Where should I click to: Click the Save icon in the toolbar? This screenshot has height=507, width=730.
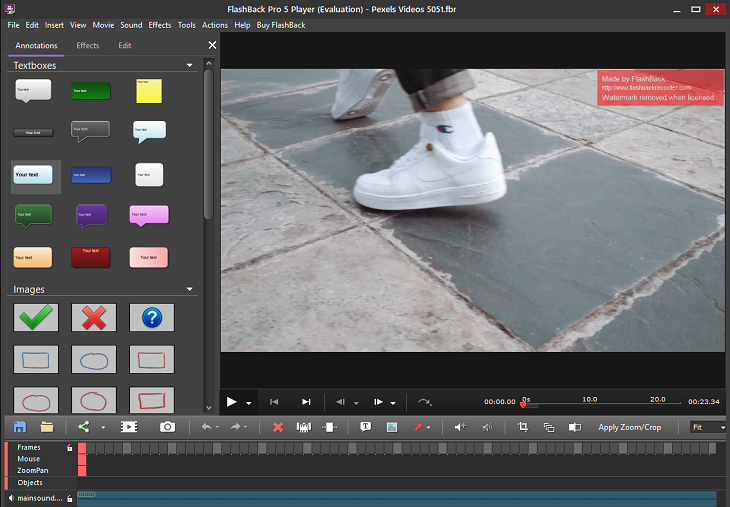click(20, 427)
